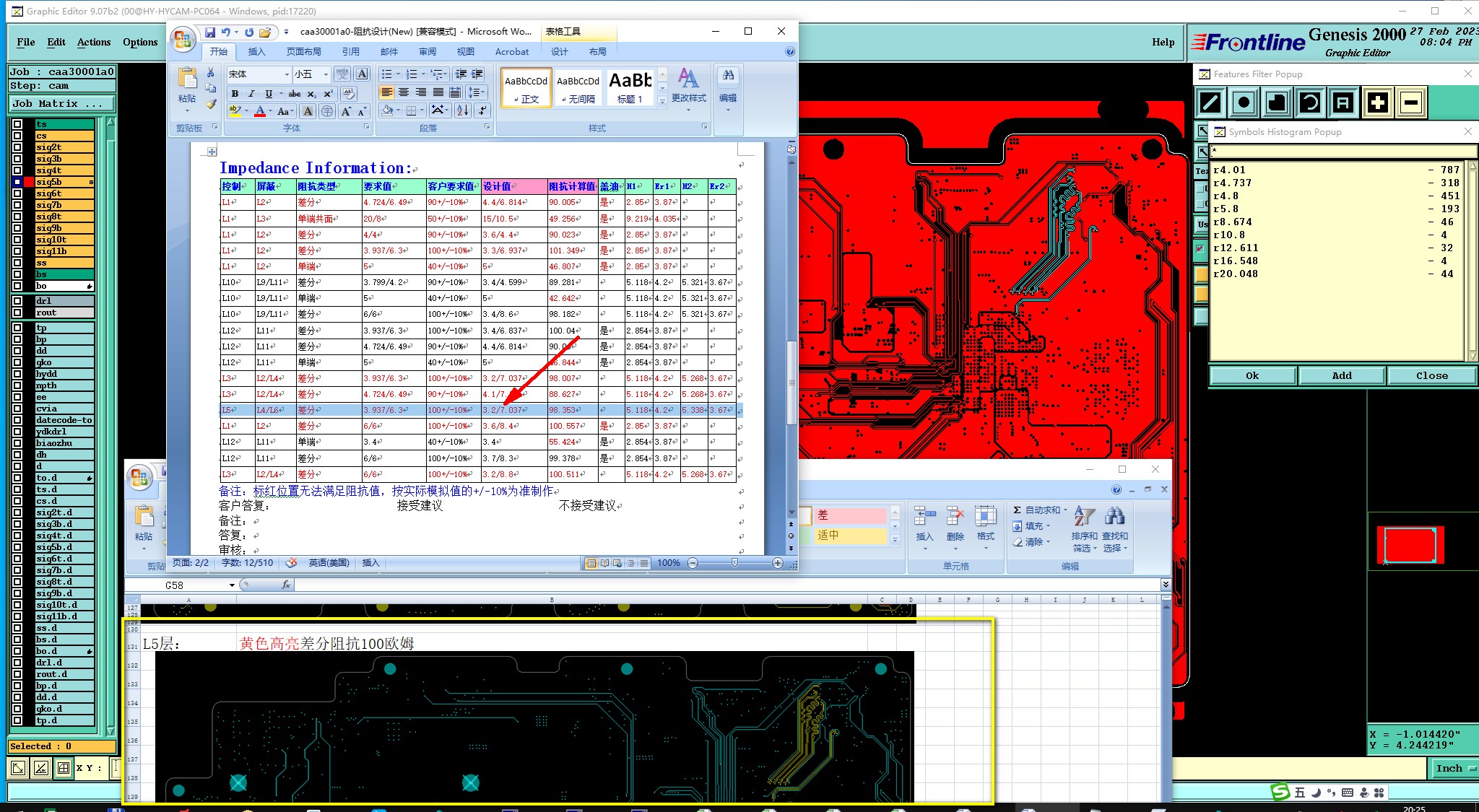Toggle display checkbox for sig2t layer
1479x812 pixels.
click(17, 147)
